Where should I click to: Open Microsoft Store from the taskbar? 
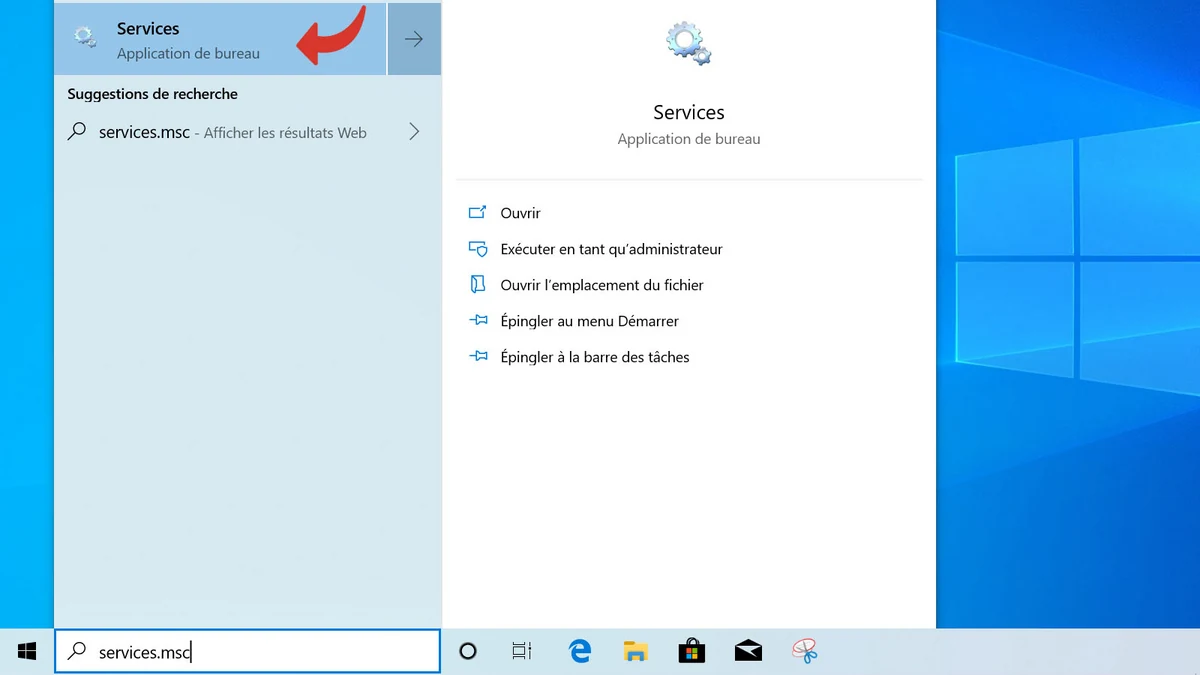(x=691, y=652)
